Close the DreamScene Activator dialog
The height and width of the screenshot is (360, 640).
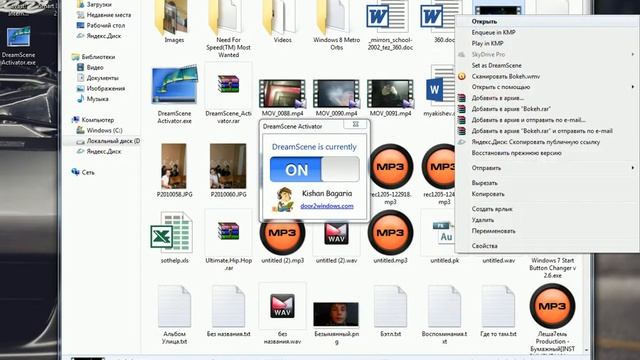coord(356,124)
